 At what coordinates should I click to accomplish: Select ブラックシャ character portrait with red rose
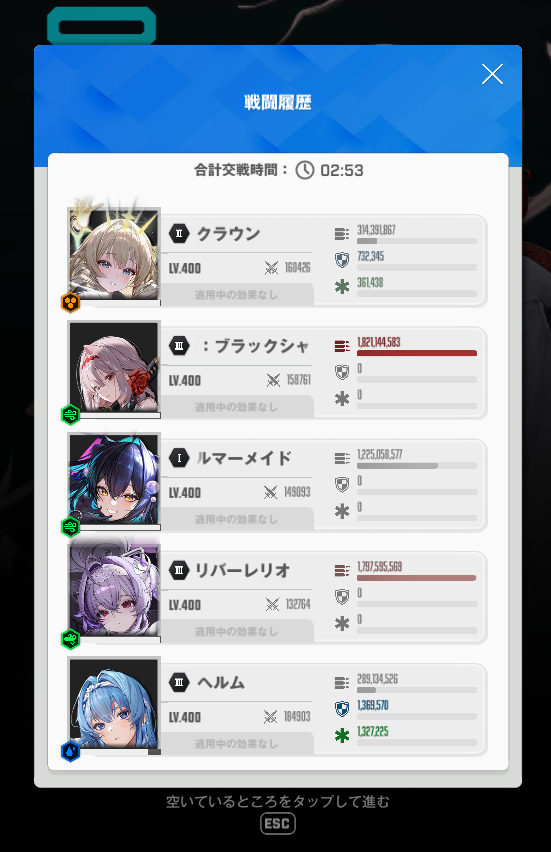point(114,367)
